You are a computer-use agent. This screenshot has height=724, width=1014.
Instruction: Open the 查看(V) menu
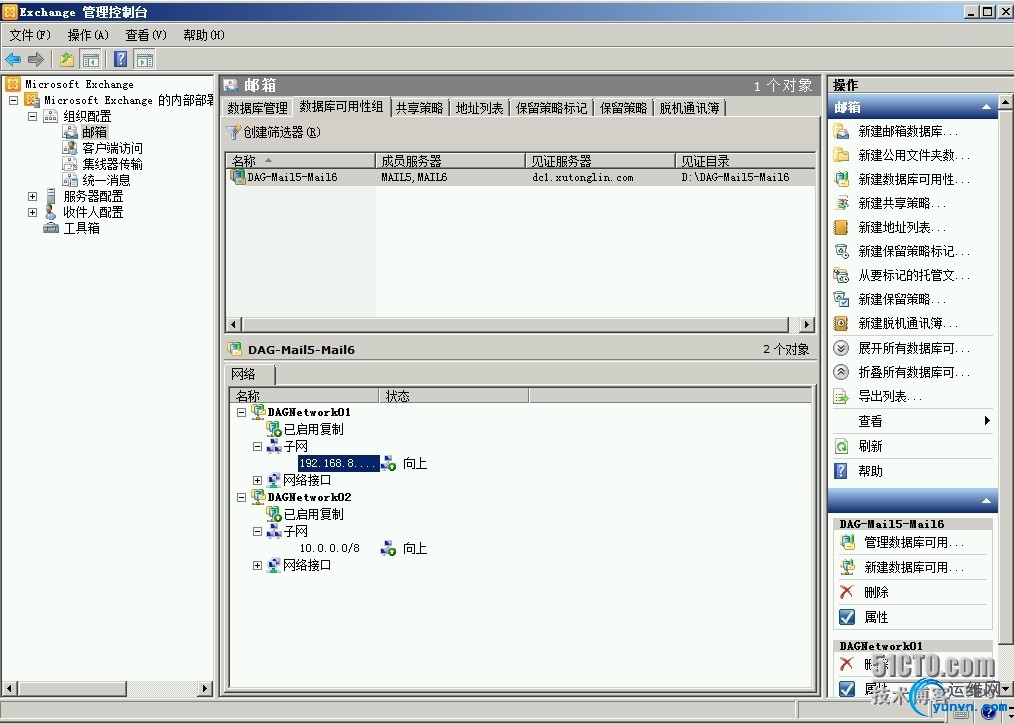pyautogui.click(x=146, y=35)
